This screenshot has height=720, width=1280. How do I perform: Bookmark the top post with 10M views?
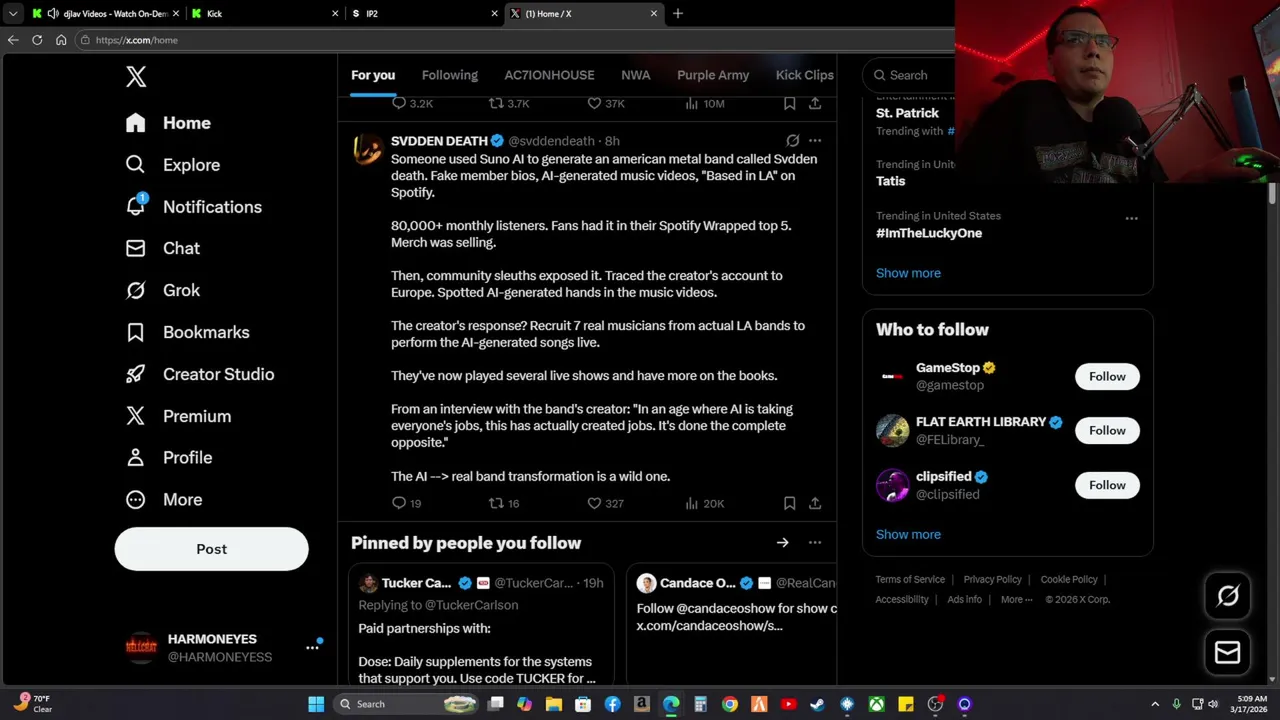(789, 103)
